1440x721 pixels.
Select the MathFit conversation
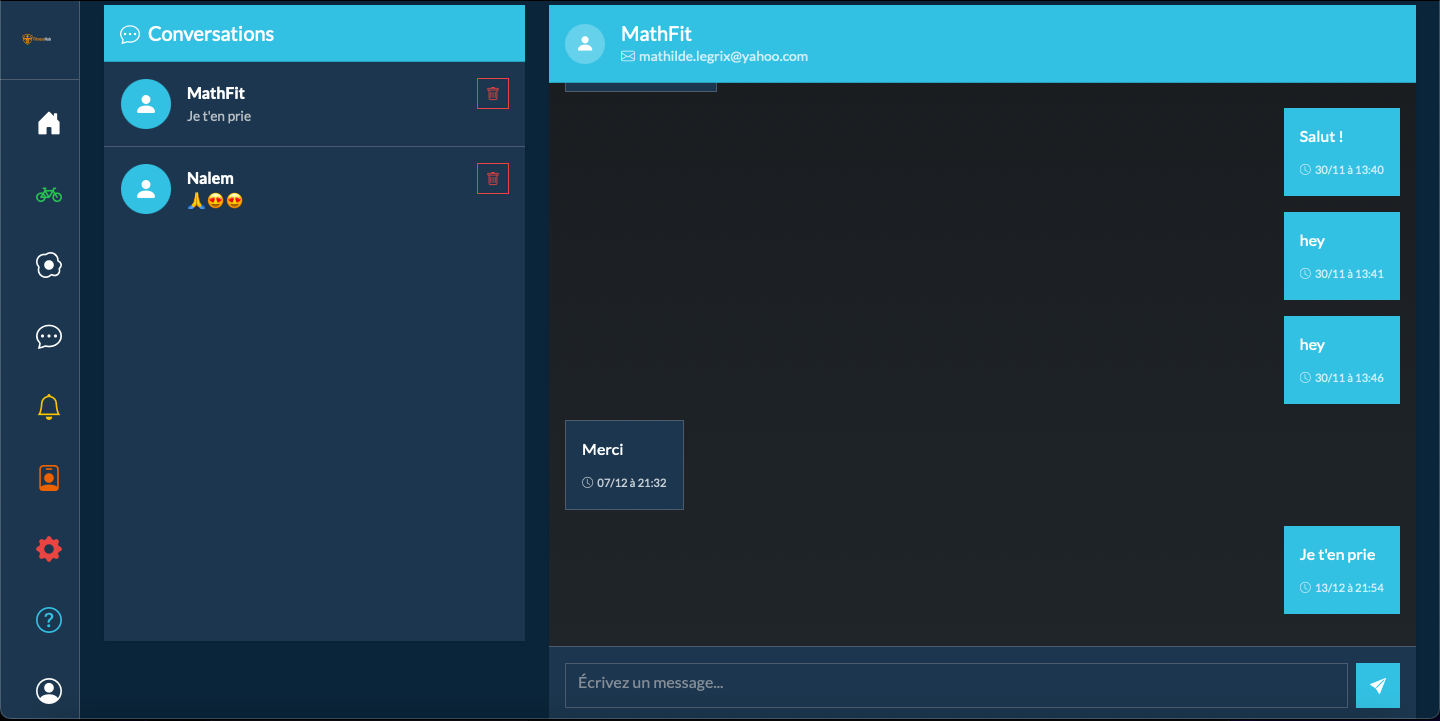point(300,104)
